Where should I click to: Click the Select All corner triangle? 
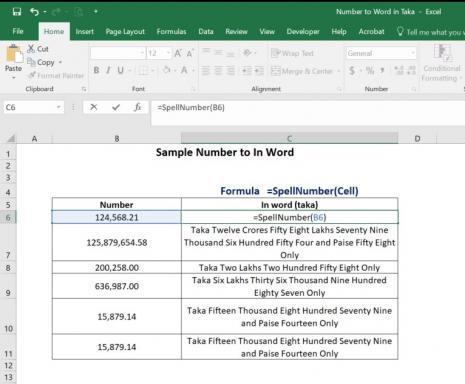pos(11,138)
